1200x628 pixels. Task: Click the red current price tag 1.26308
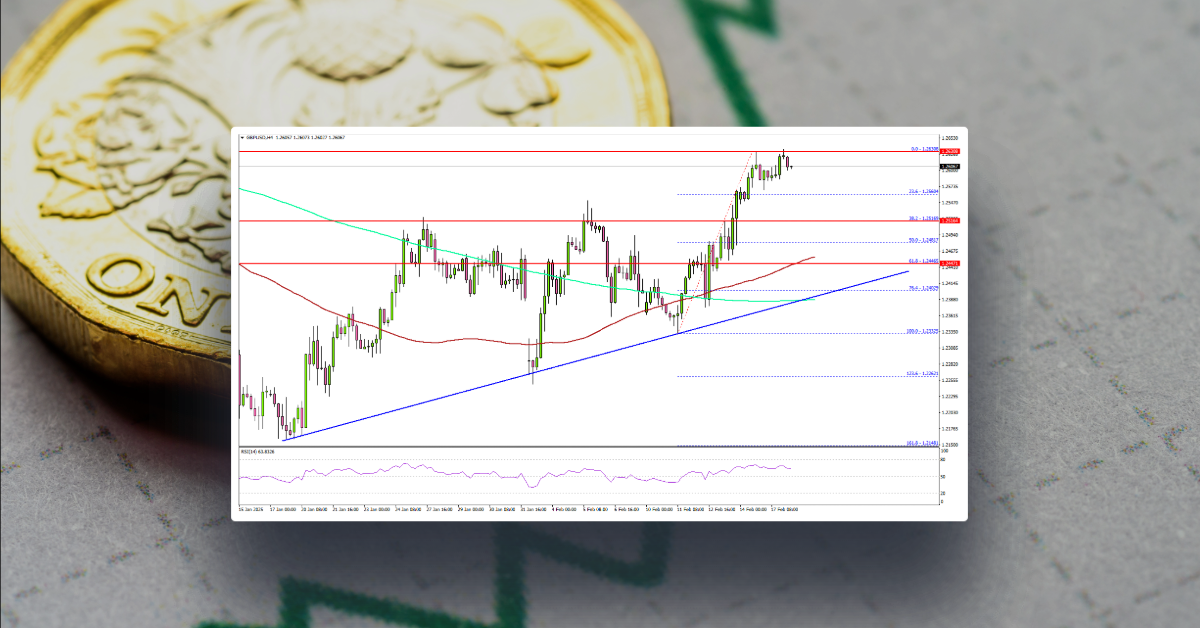pyautogui.click(x=950, y=150)
